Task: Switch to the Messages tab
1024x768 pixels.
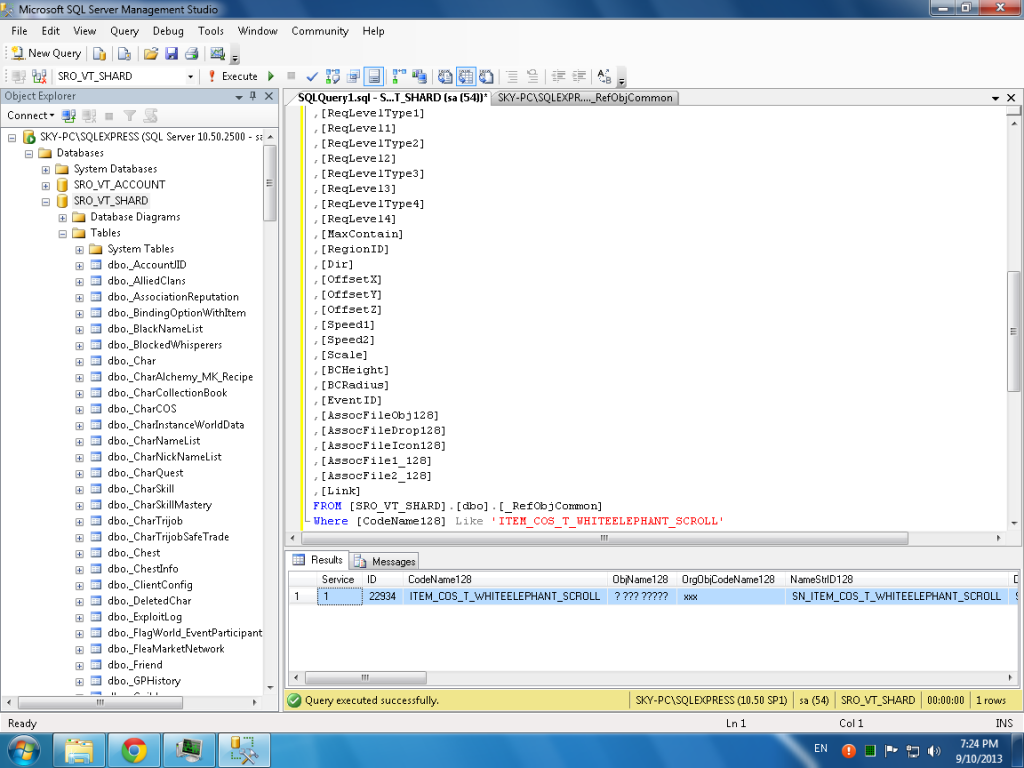Action: click(x=385, y=561)
